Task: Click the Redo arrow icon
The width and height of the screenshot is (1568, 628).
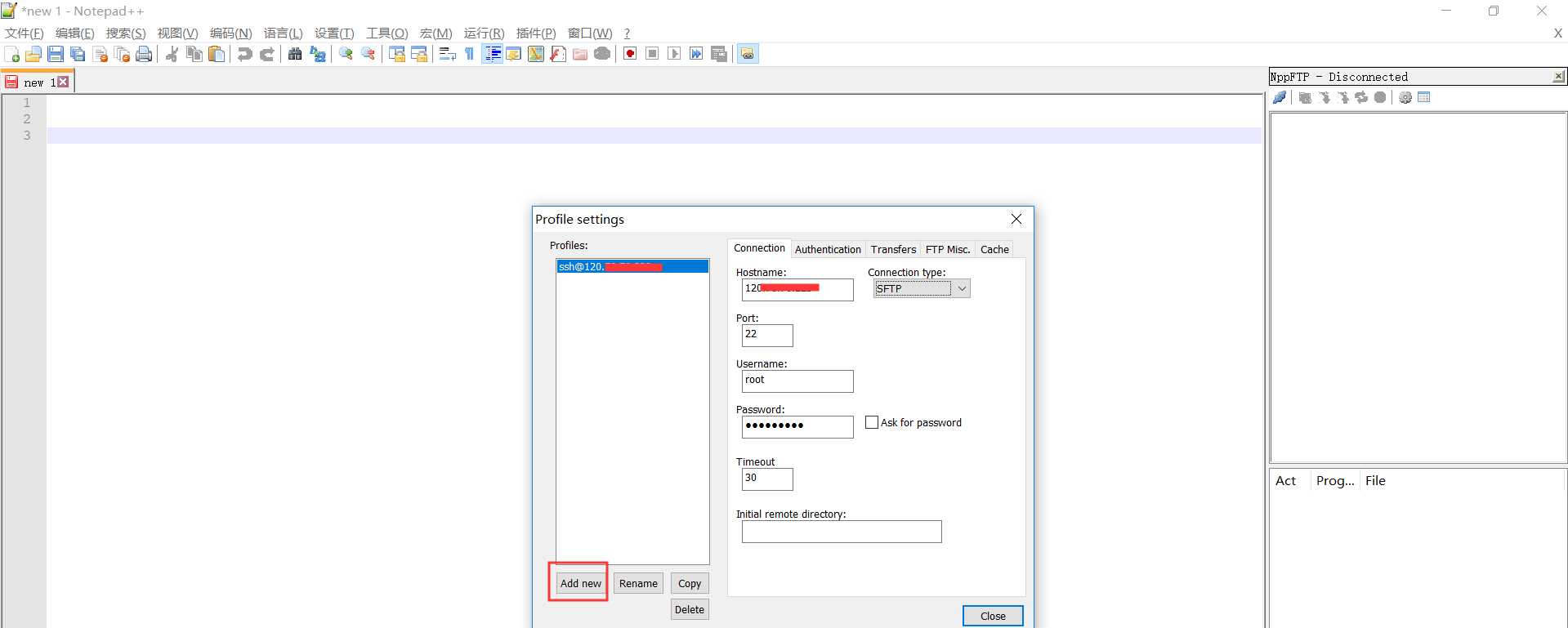Action: click(266, 54)
